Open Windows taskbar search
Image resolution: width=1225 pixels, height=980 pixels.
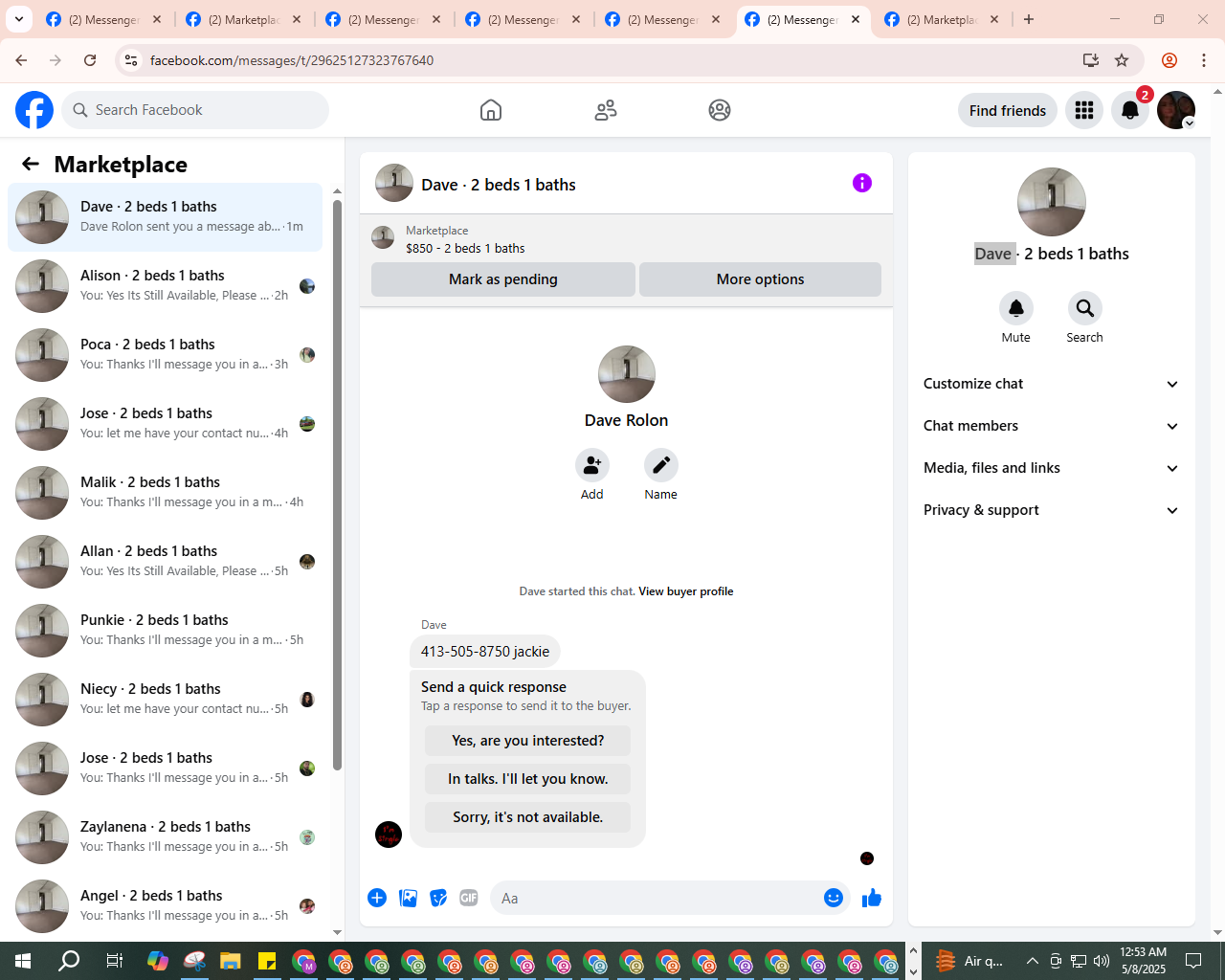pyautogui.click(x=69, y=961)
